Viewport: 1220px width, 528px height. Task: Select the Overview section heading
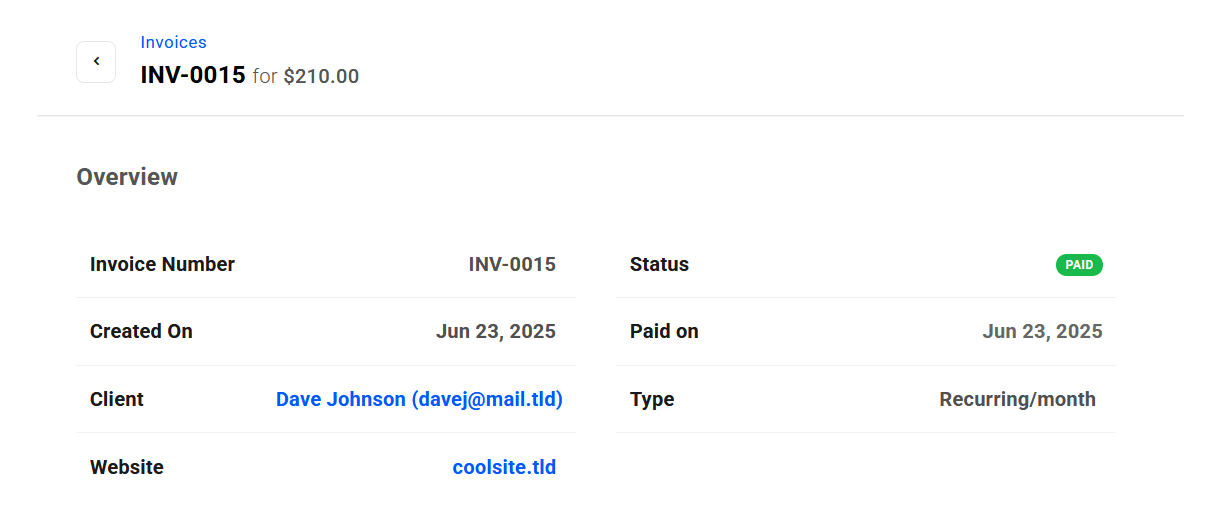[127, 177]
